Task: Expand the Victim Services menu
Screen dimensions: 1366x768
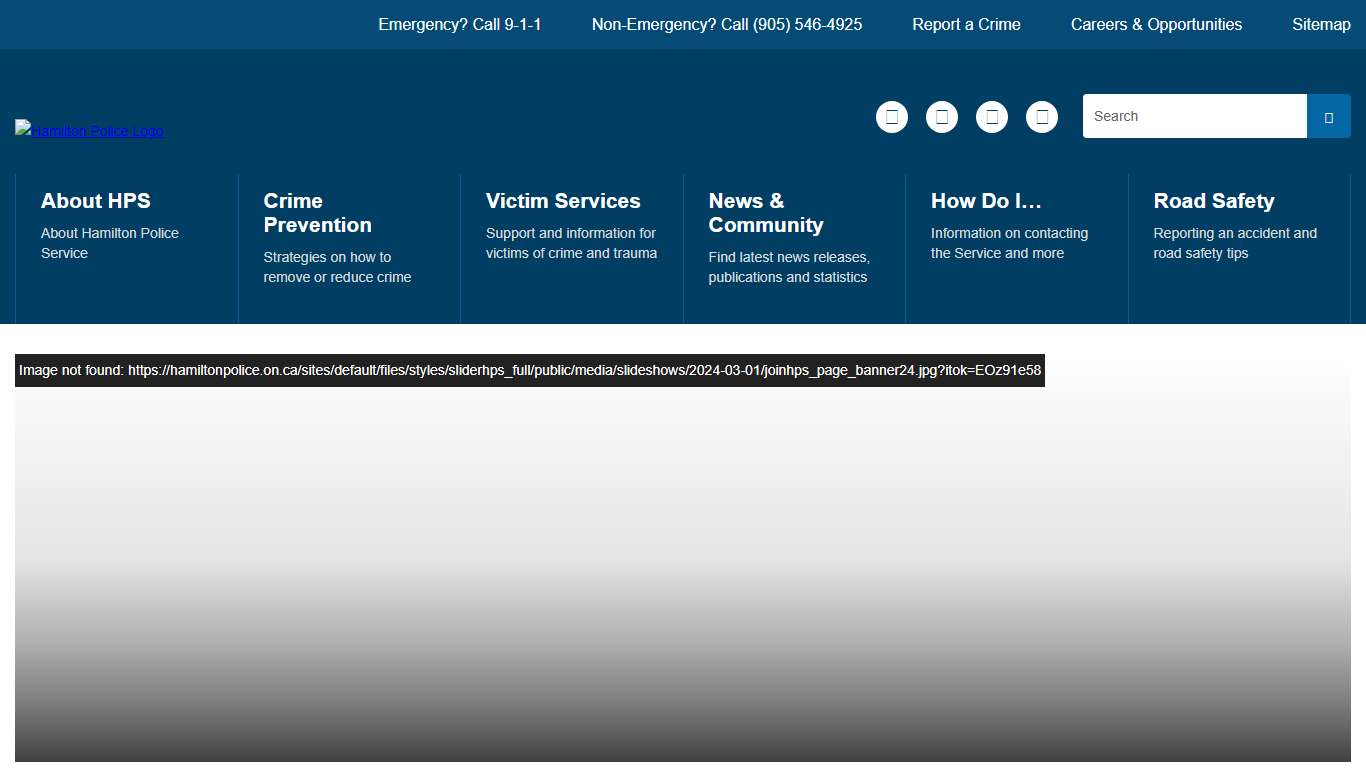Action: pyautogui.click(x=563, y=201)
